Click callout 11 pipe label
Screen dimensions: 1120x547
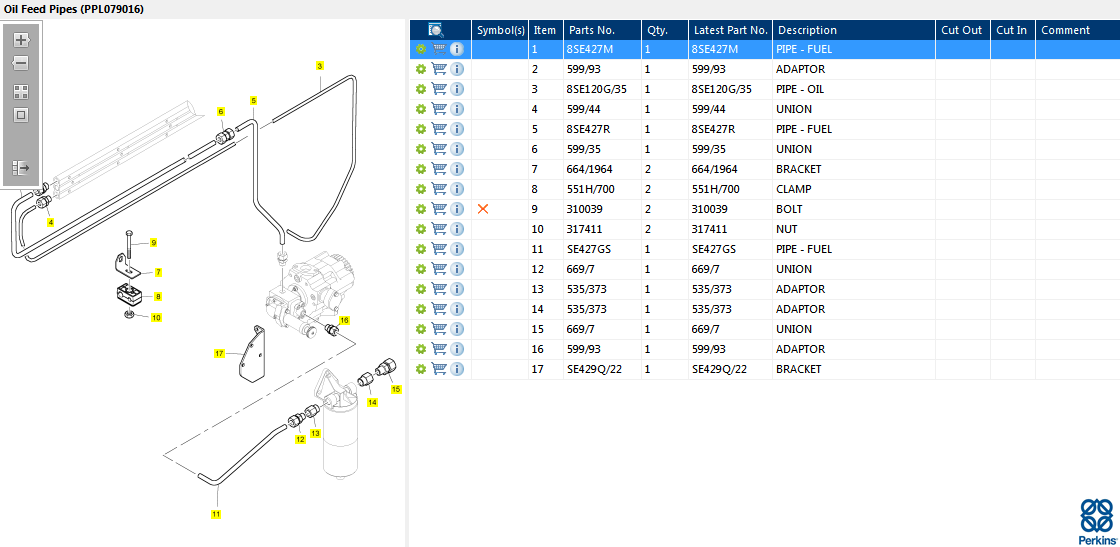point(216,513)
